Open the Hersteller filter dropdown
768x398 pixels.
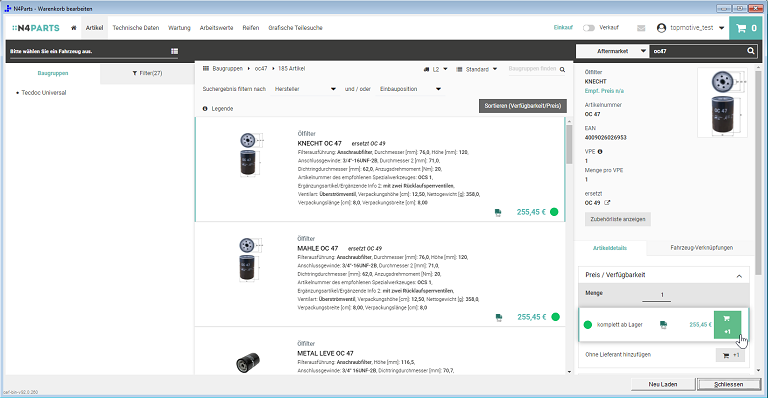pyautogui.click(x=305, y=89)
